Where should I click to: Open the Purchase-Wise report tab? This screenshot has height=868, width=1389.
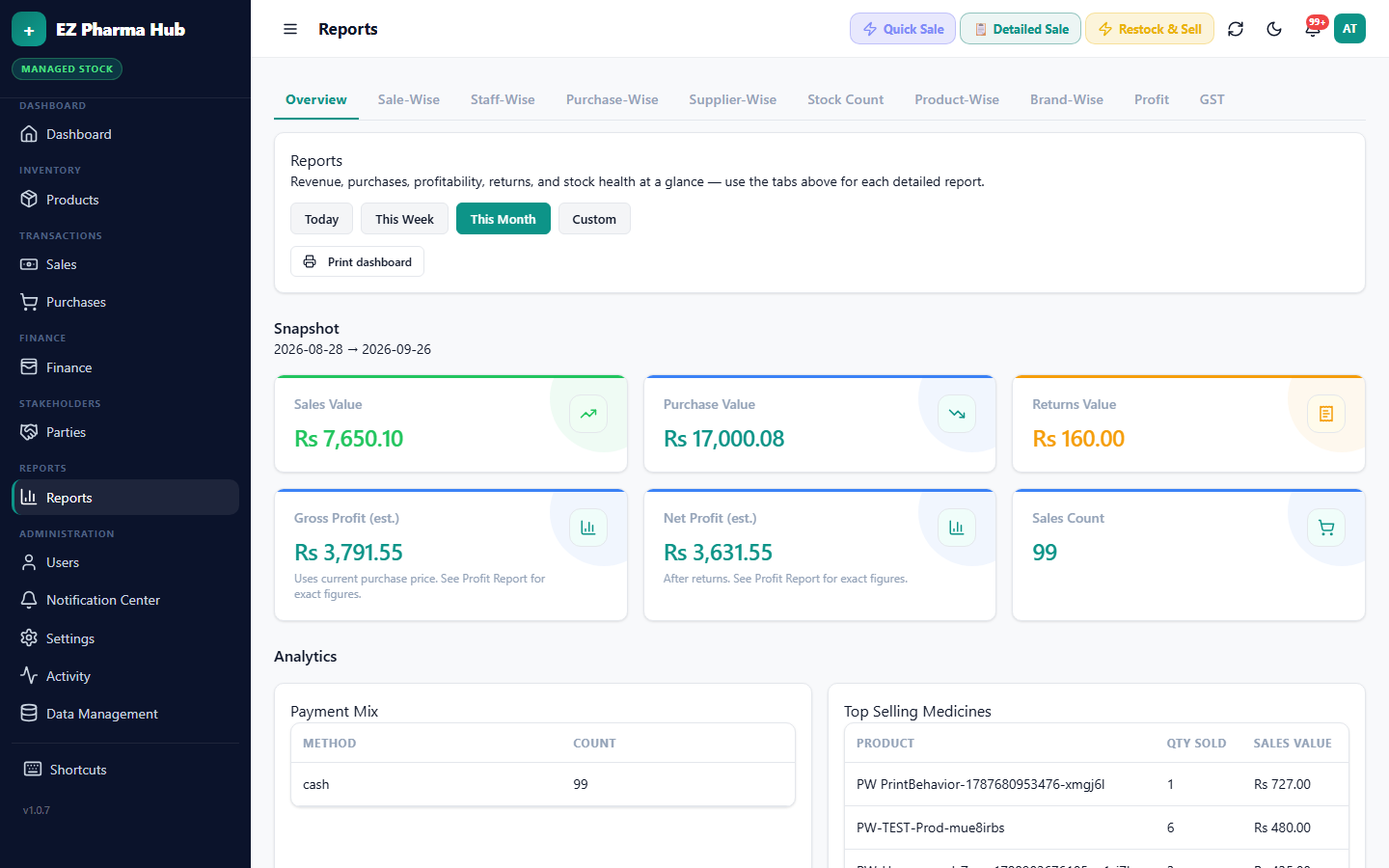pos(613,99)
